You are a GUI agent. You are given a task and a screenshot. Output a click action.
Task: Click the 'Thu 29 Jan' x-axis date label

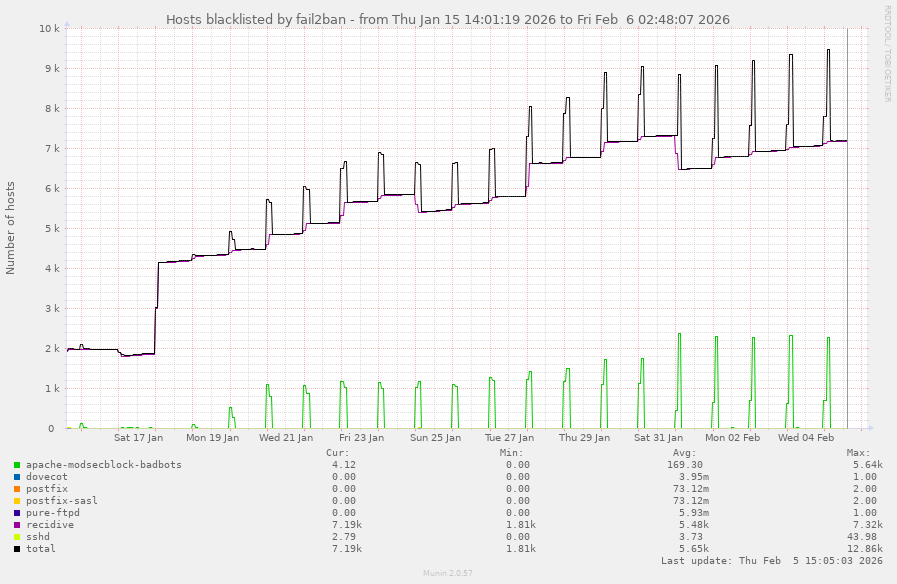[x=584, y=437]
